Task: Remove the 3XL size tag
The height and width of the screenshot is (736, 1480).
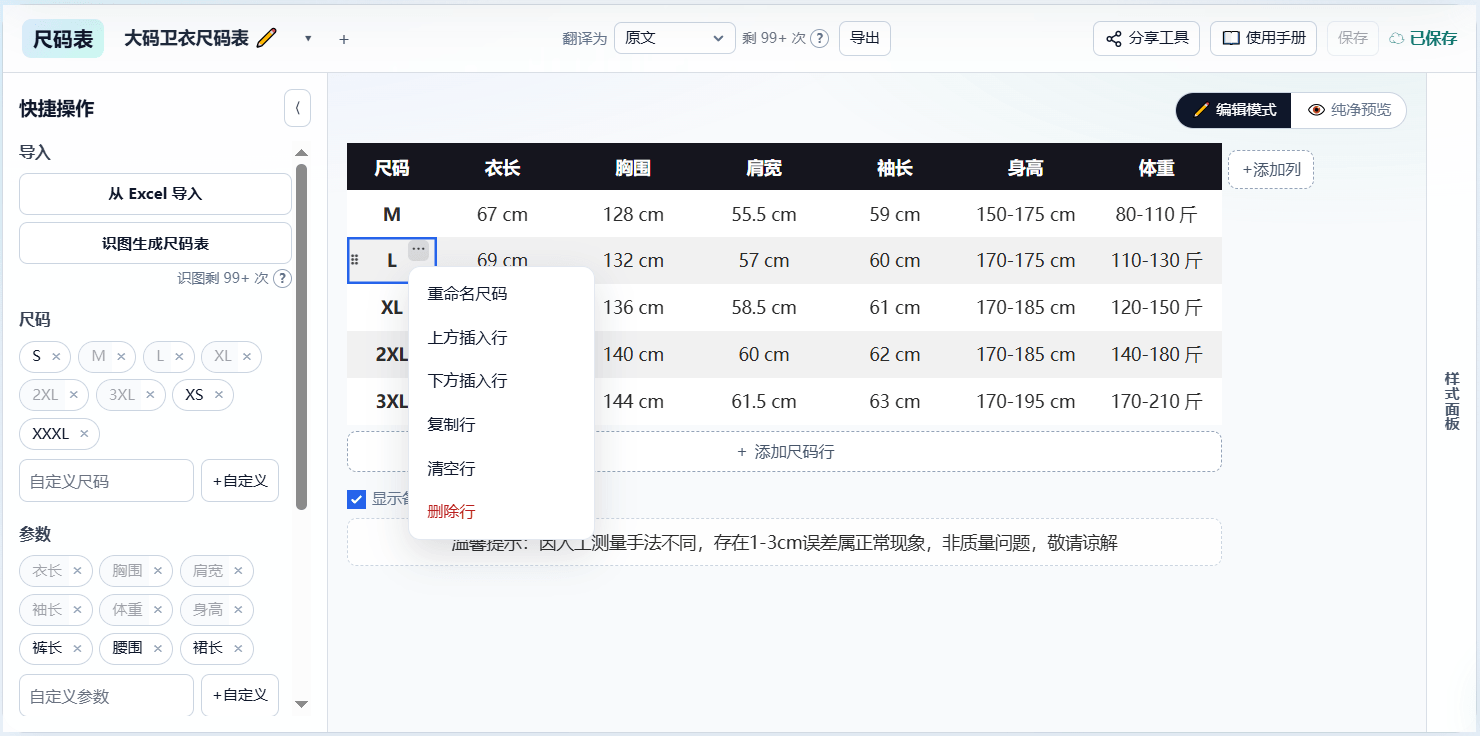Action: pyautogui.click(x=150, y=395)
